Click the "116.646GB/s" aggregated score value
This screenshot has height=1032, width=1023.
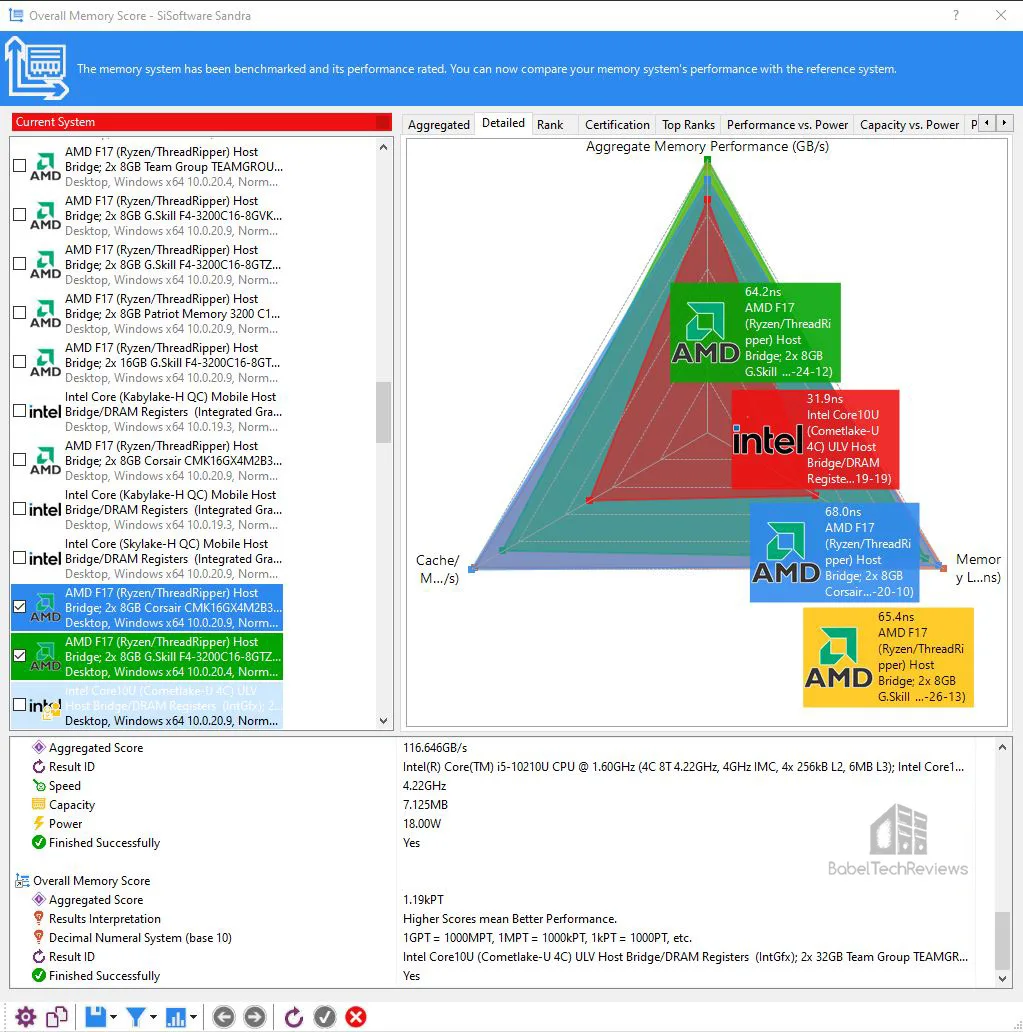click(435, 748)
